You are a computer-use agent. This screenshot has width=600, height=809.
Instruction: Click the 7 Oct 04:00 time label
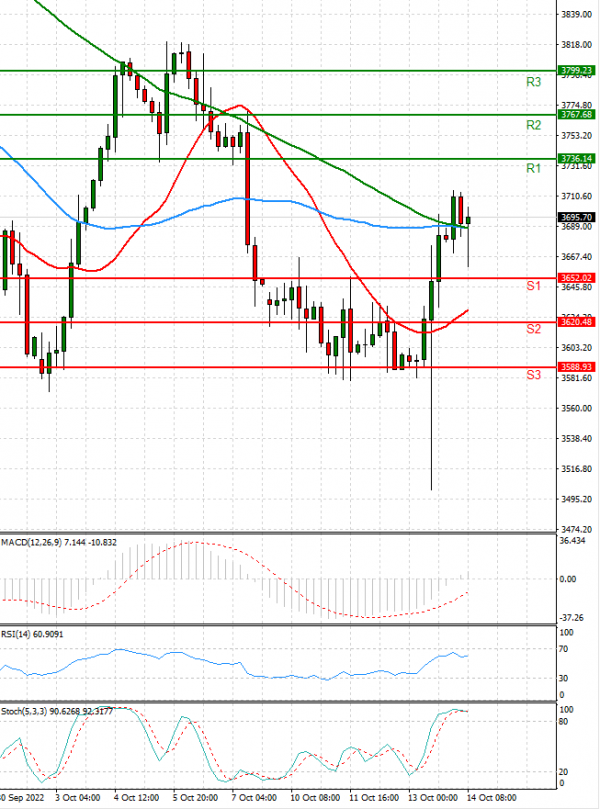254,798
